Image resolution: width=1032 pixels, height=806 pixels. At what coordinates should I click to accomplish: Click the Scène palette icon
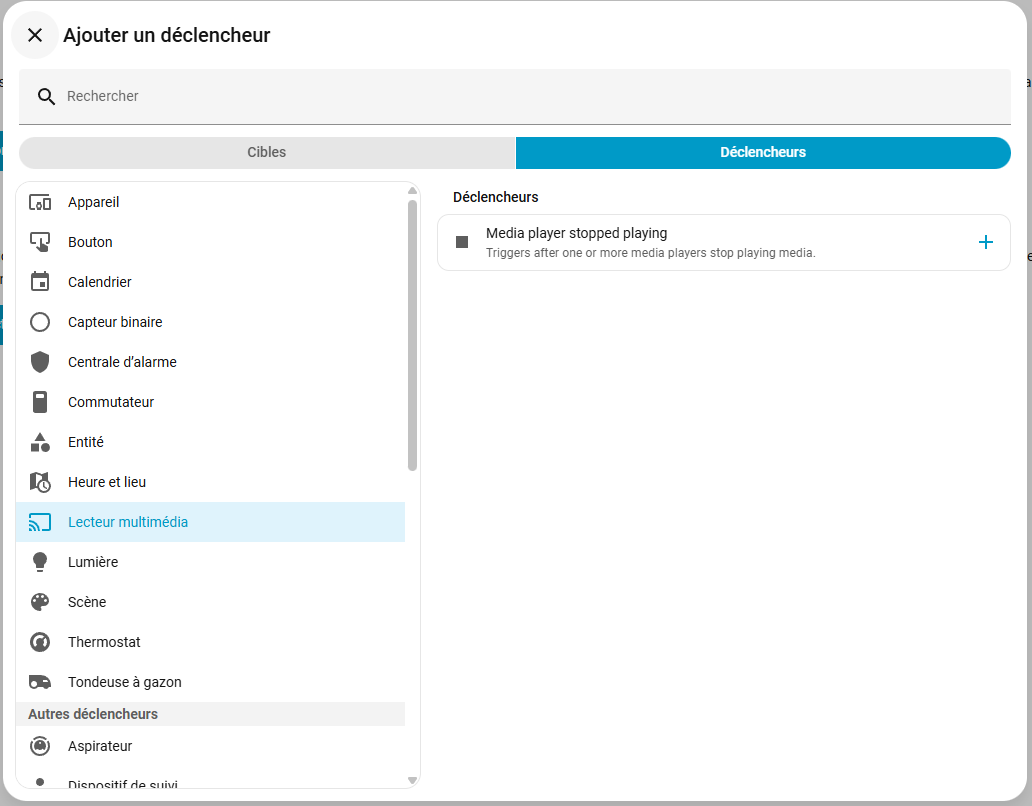point(40,602)
